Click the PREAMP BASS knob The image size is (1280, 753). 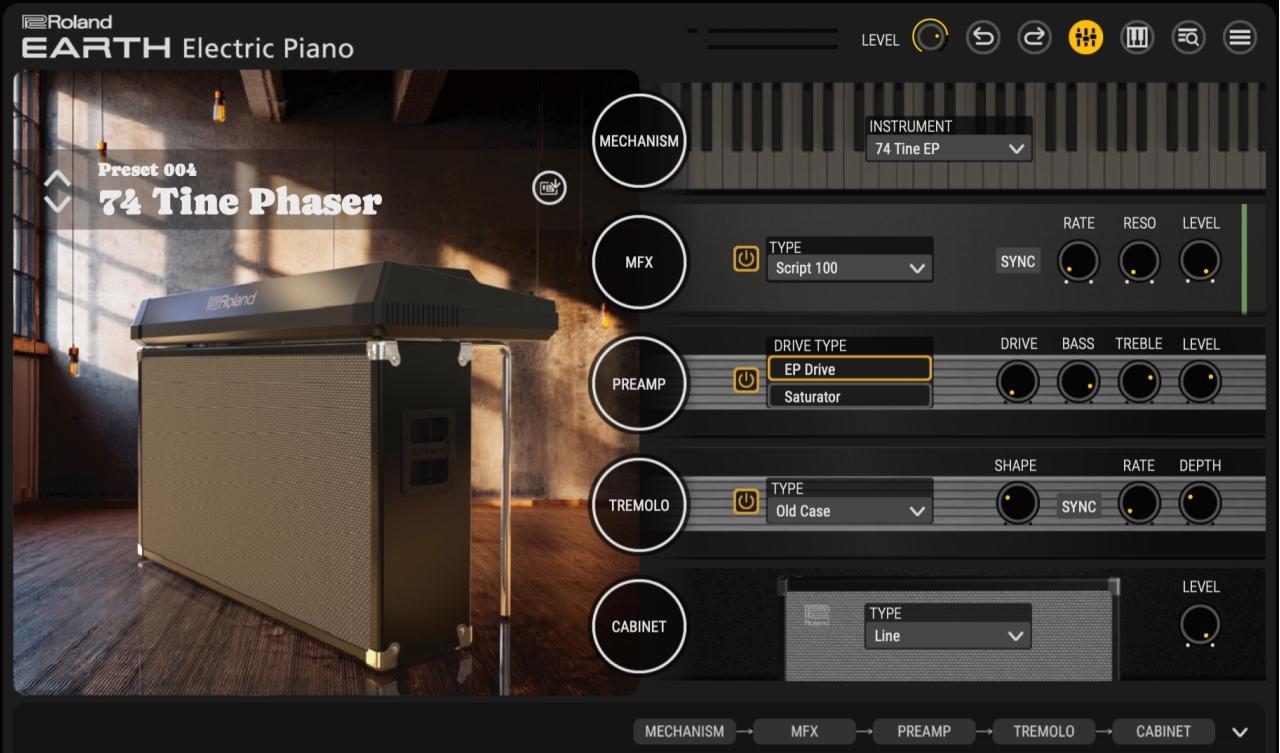tap(1078, 382)
